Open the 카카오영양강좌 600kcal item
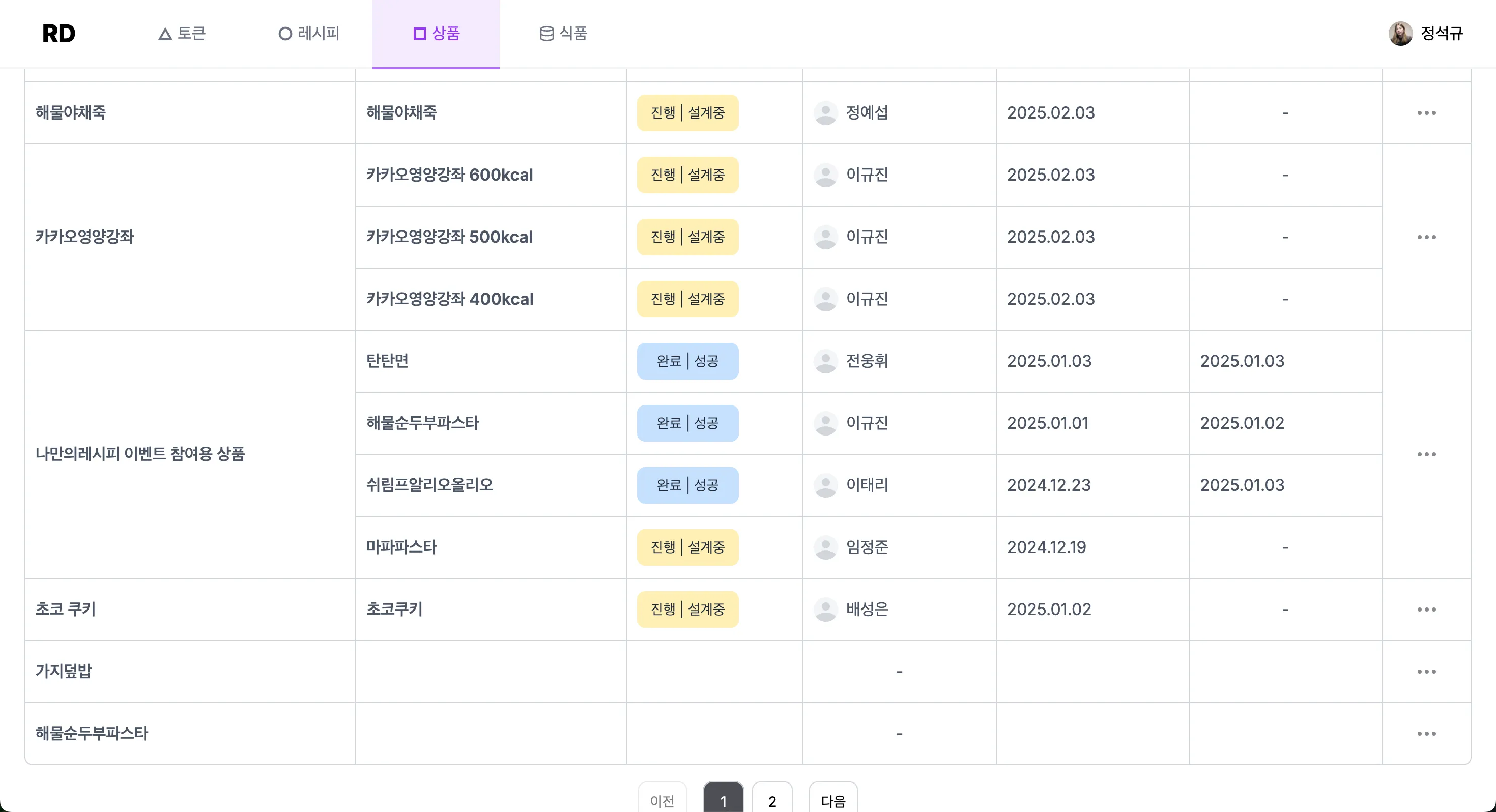This screenshot has width=1496, height=812. [449, 175]
